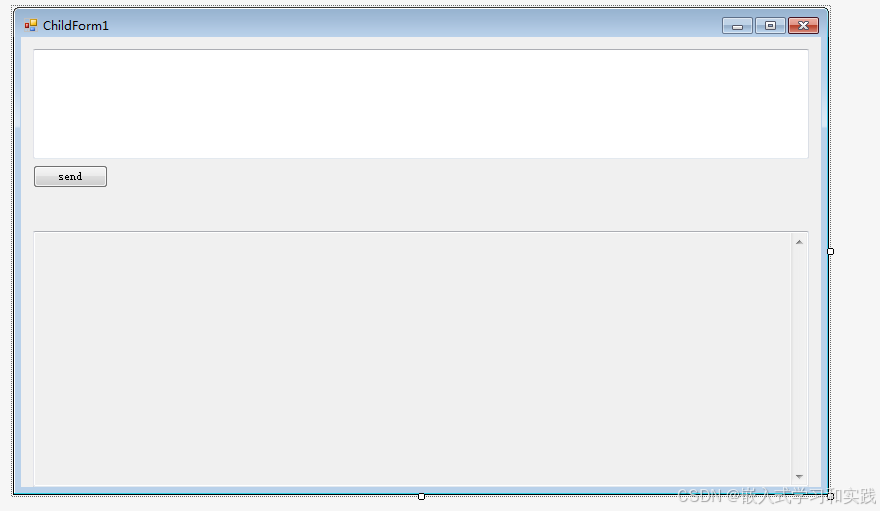Minimize the ChildForm1 window
Screen dimensions: 880x511
click(x=737, y=26)
